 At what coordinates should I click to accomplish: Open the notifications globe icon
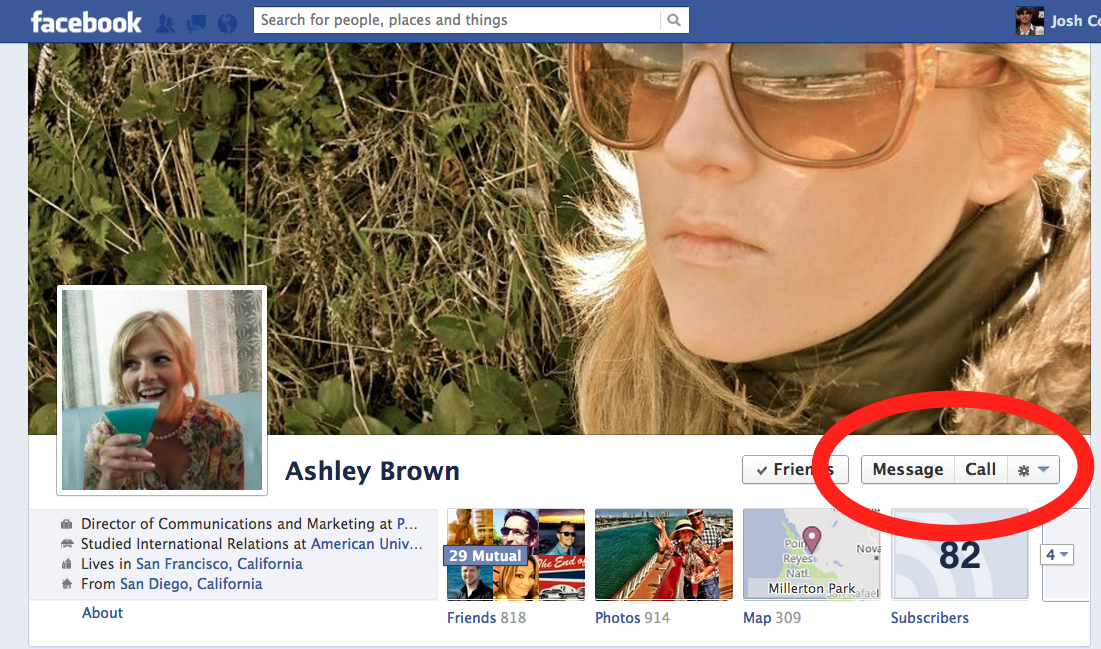(228, 23)
